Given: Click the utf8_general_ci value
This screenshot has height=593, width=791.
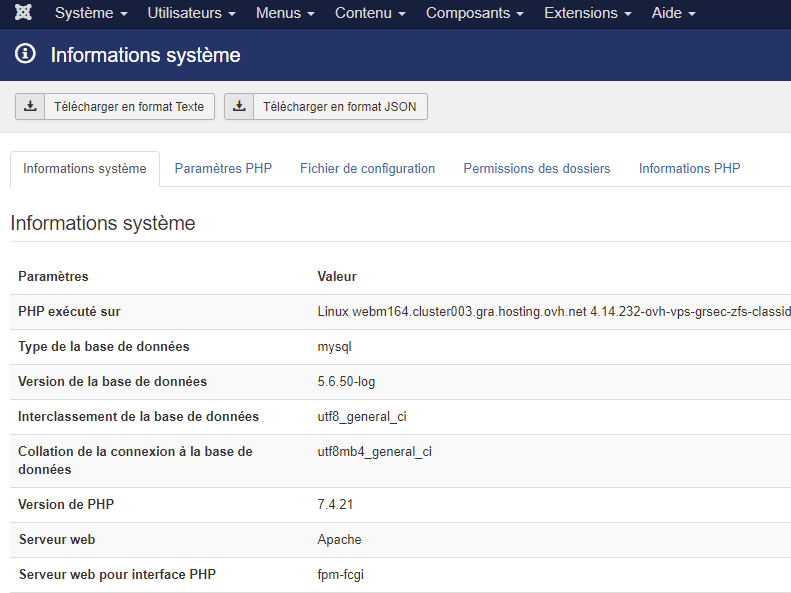Looking at the screenshot, I should tap(362, 417).
